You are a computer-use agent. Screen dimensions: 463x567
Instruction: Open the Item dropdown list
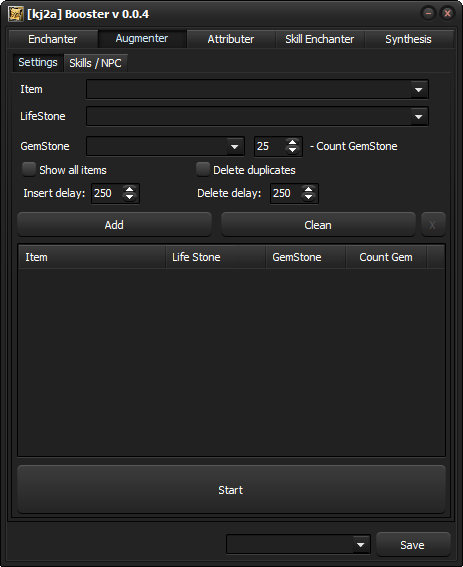point(257,89)
